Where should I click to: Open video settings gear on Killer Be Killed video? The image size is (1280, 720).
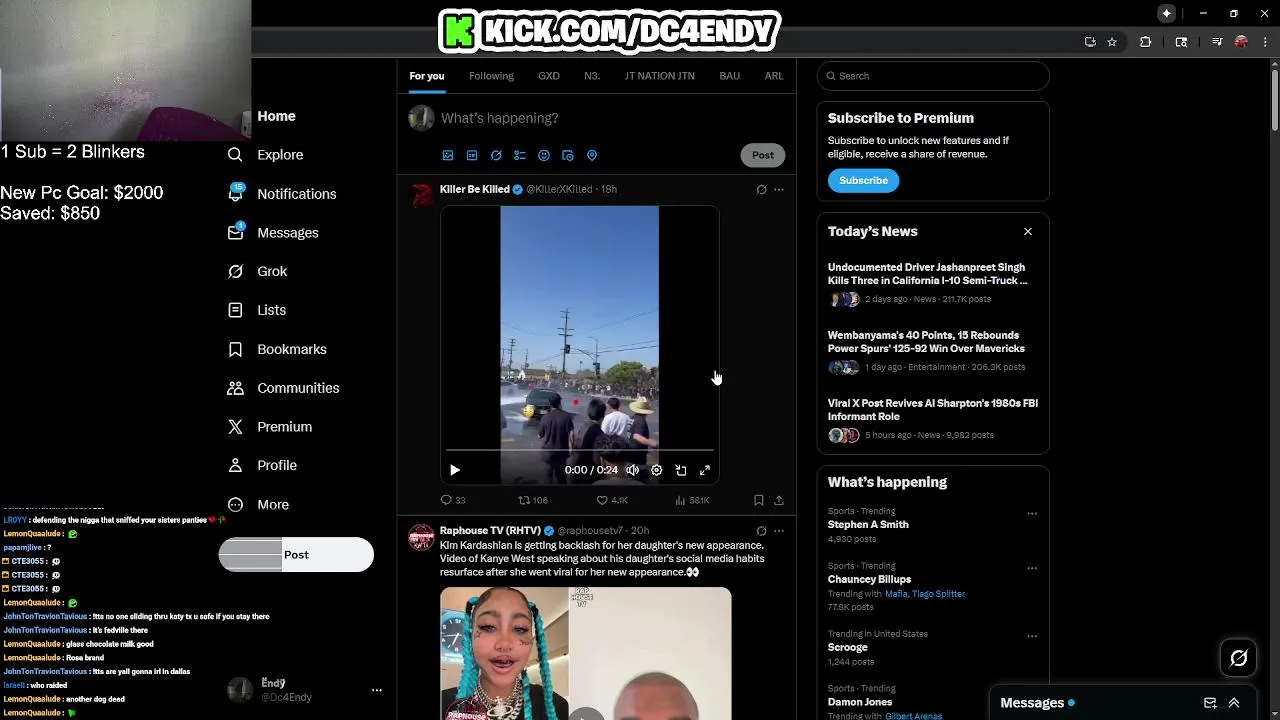656,470
